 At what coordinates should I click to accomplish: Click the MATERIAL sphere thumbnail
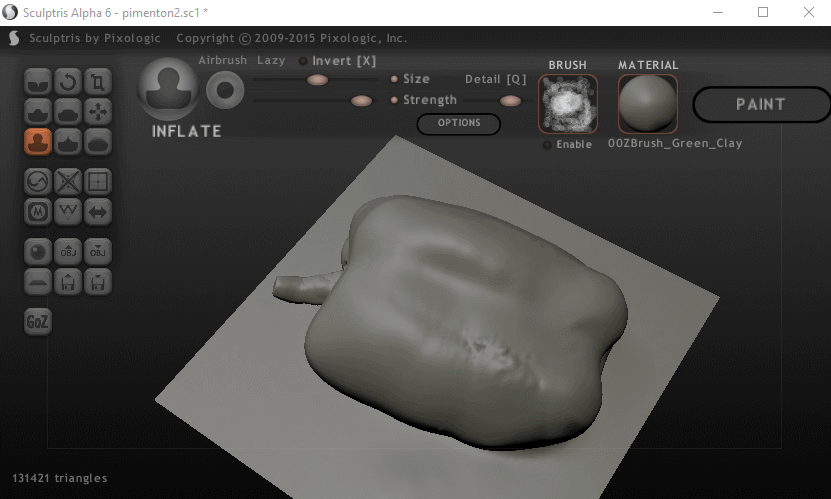648,103
